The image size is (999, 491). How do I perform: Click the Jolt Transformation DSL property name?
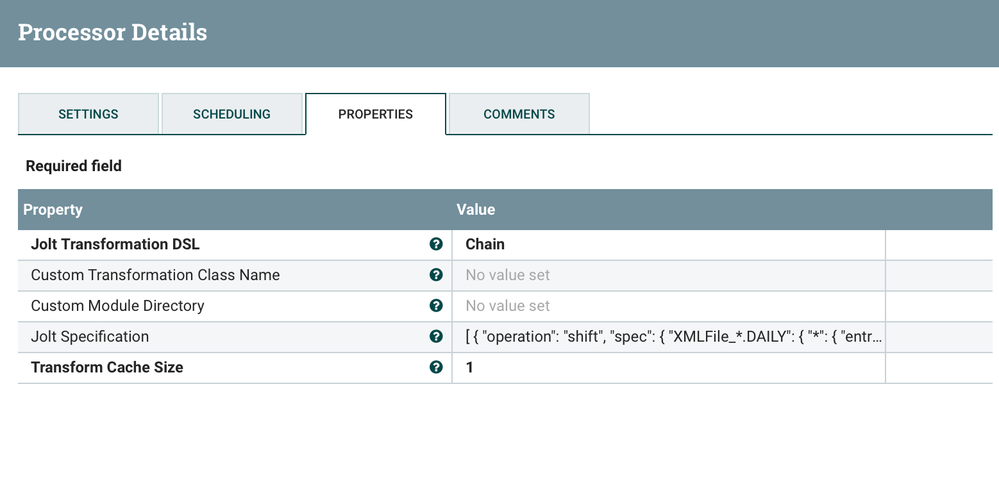point(115,244)
